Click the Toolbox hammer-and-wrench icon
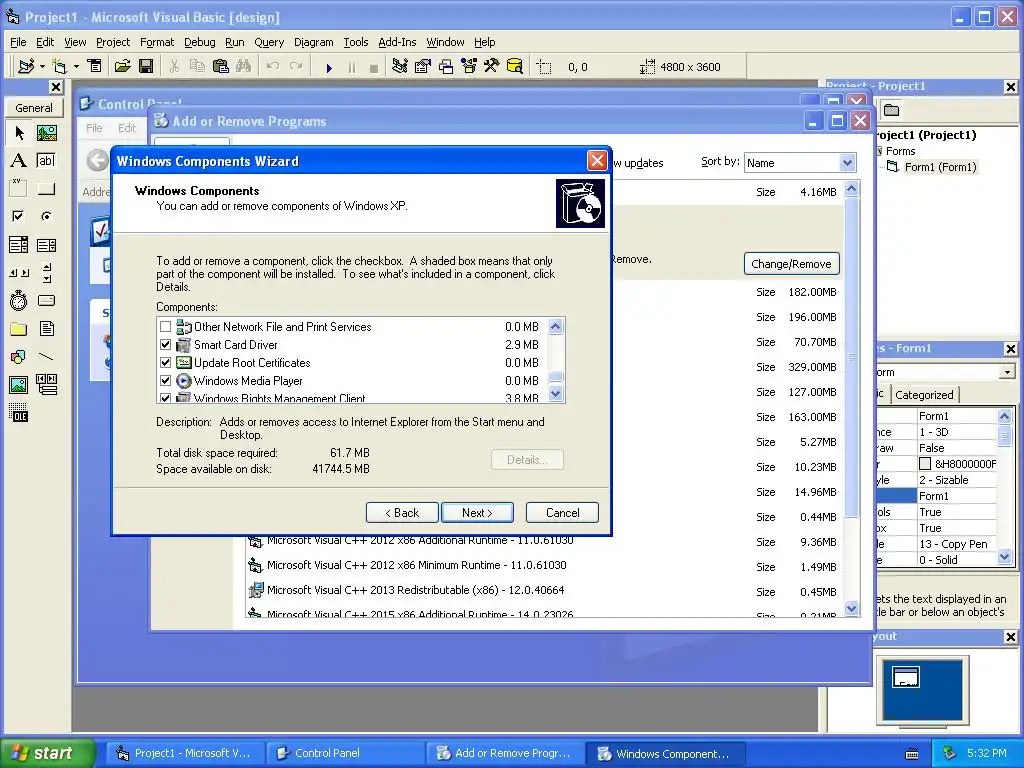Viewport: 1024px width, 768px height. 492,66
